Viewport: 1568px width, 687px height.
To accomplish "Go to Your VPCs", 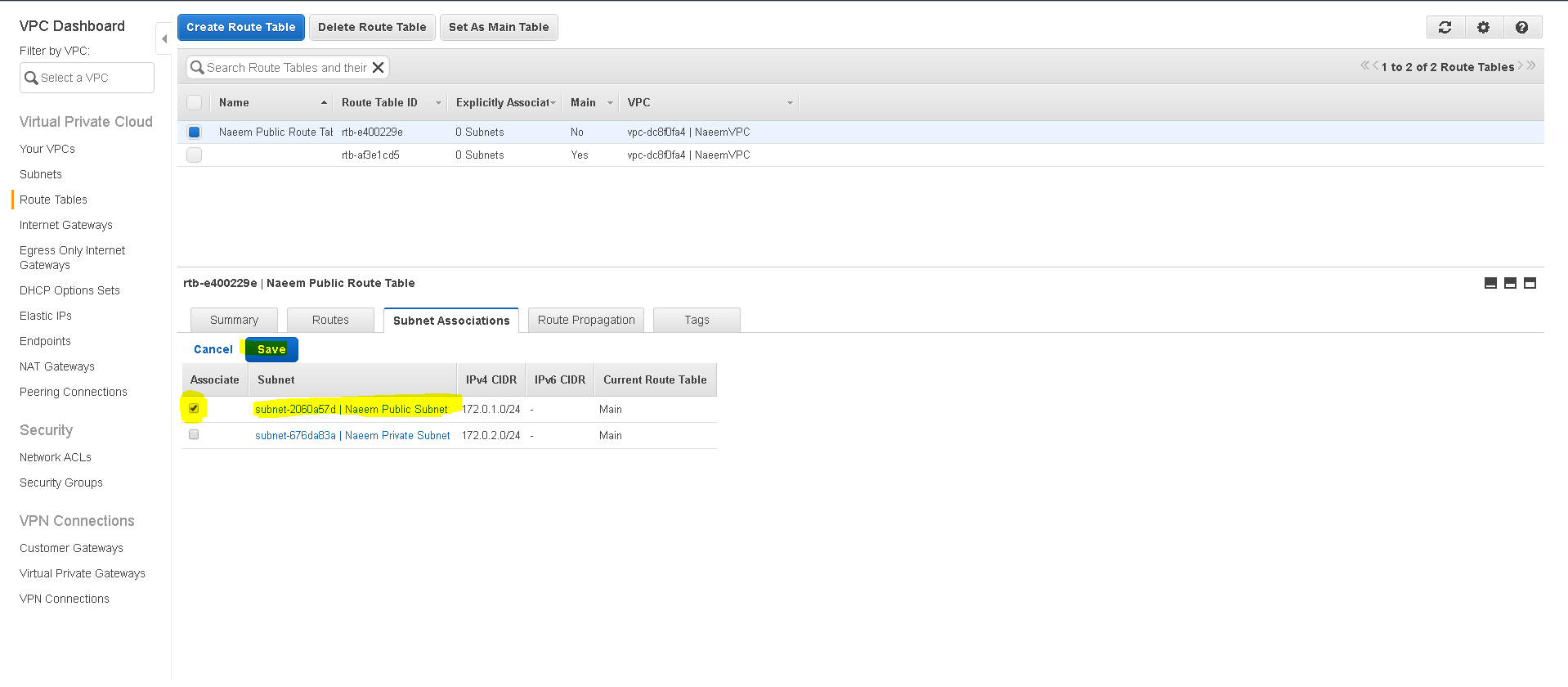I will pos(47,149).
